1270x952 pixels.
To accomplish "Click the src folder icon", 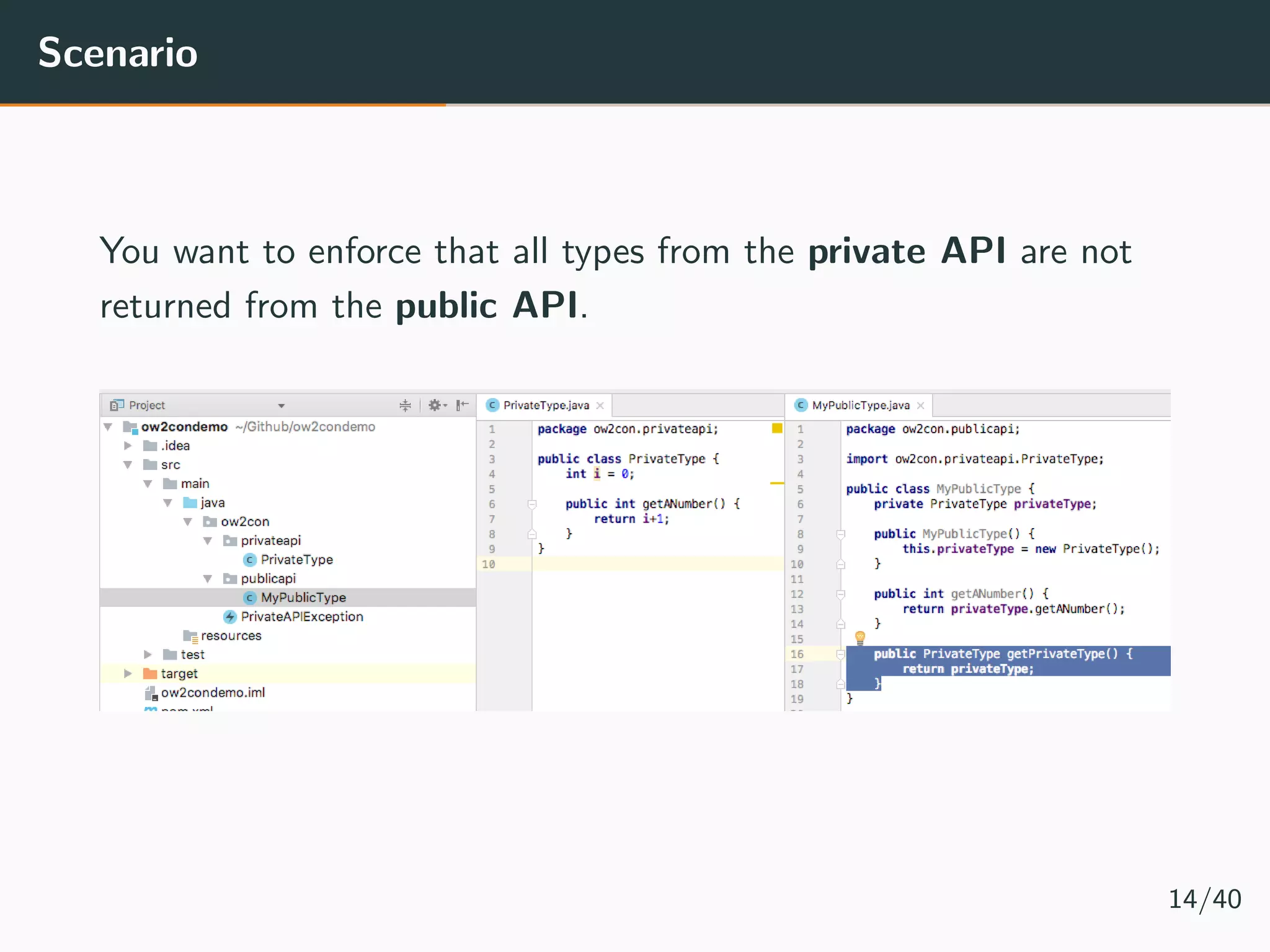I will [x=149, y=465].
